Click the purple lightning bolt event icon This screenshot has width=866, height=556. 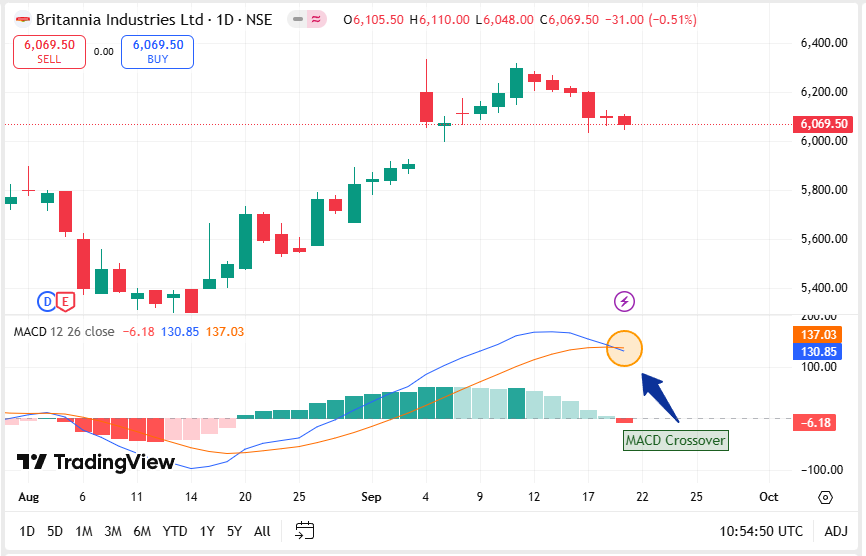coord(624,300)
